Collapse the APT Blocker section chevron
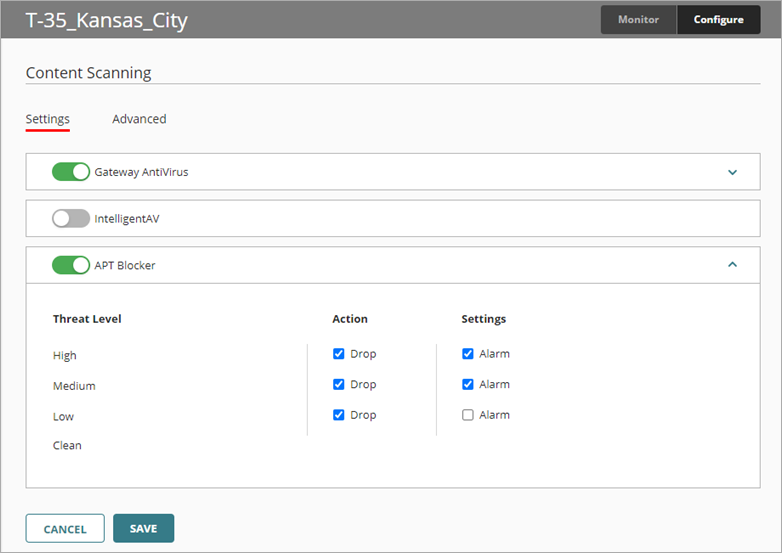This screenshot has height=553, width=782. click(x=732, y=265)
